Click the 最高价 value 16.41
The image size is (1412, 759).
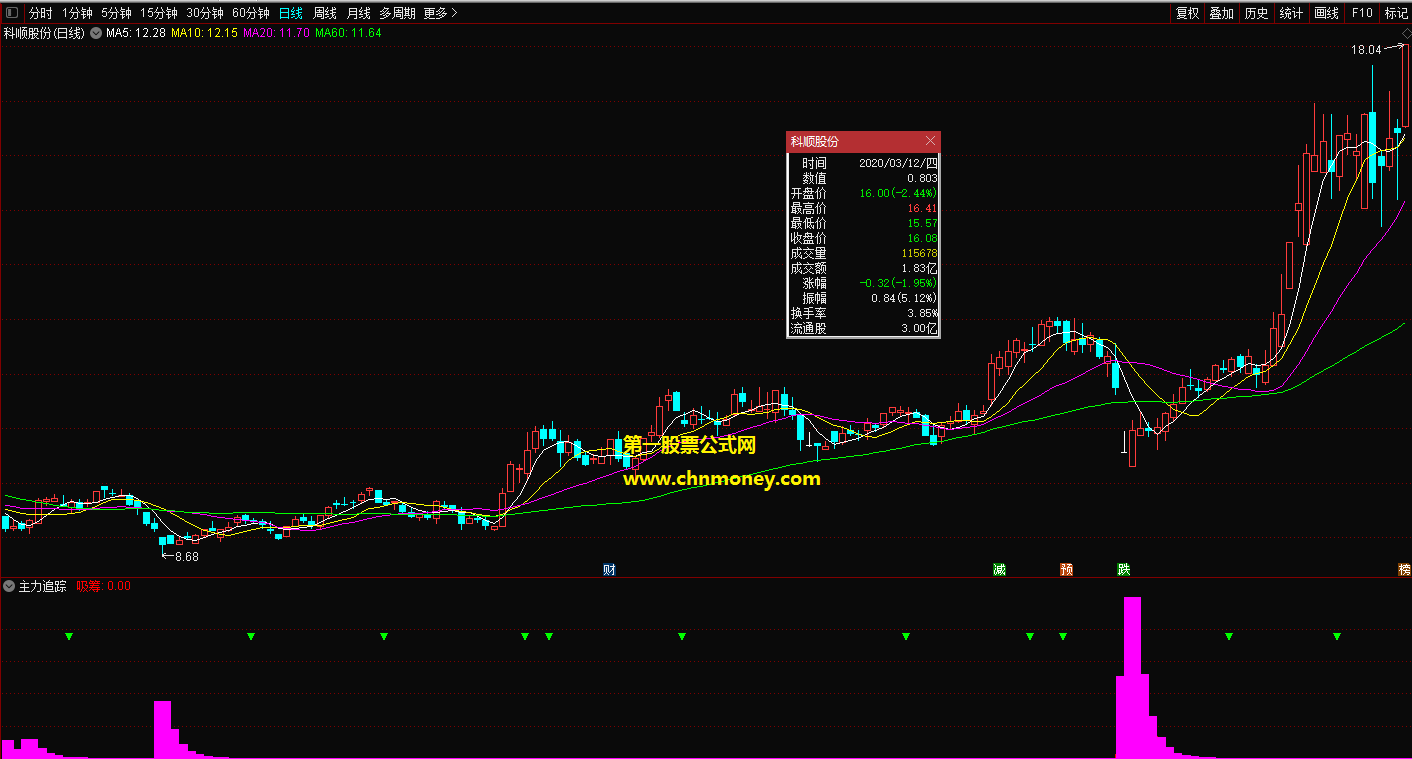(x=922, y=208)
